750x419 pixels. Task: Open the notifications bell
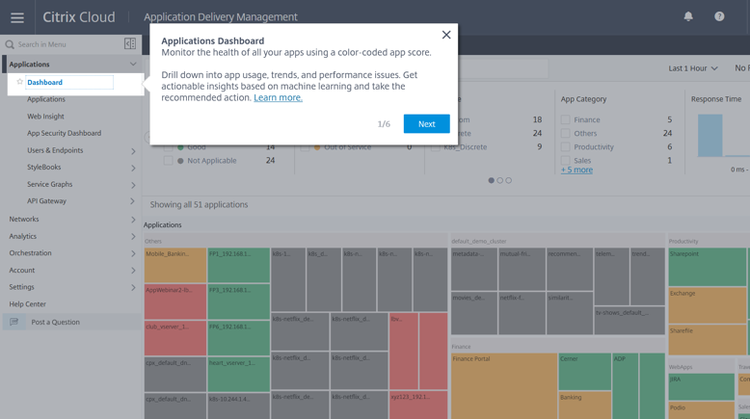[x=688, y=17]
